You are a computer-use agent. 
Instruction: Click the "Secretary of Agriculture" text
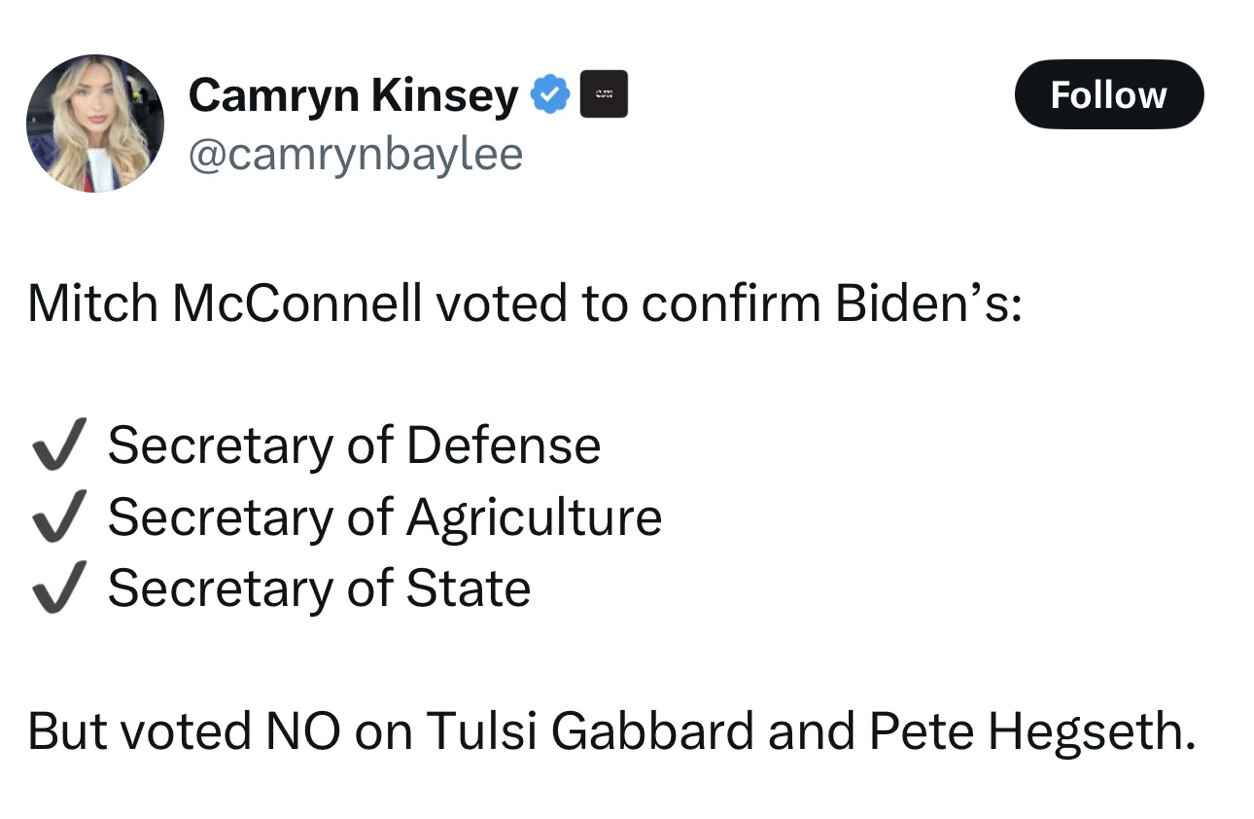click(x=385, y=517)
